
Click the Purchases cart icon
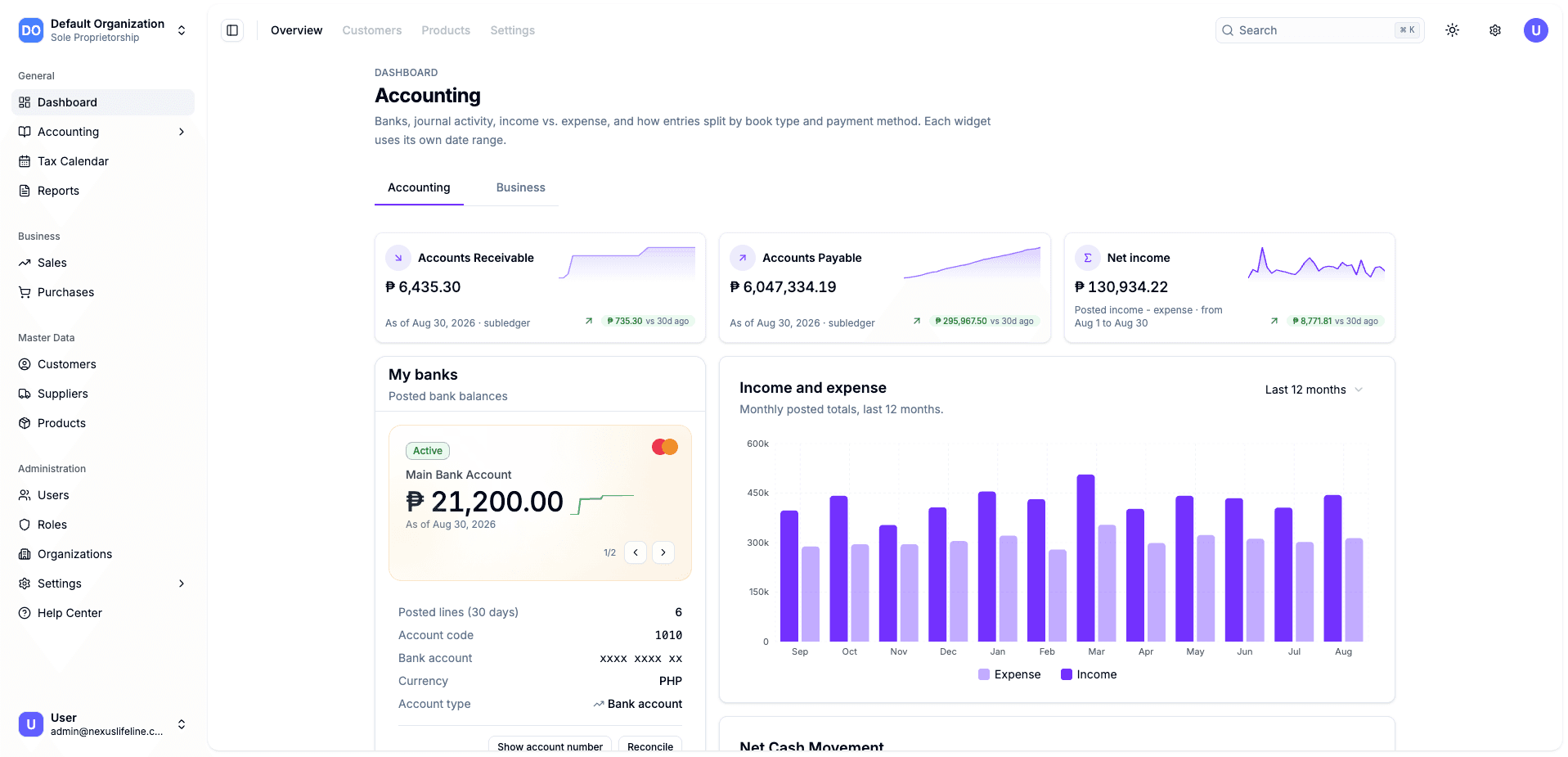[x=25, y=292]
